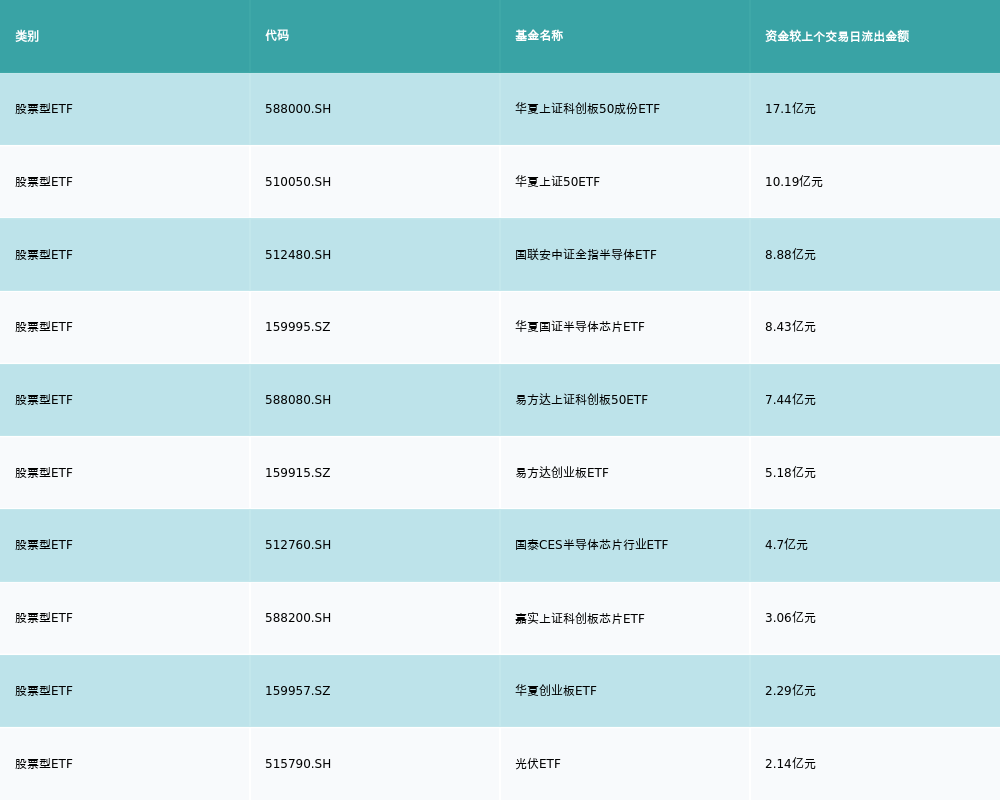Click fund code 510050.SH

[298, 182]
